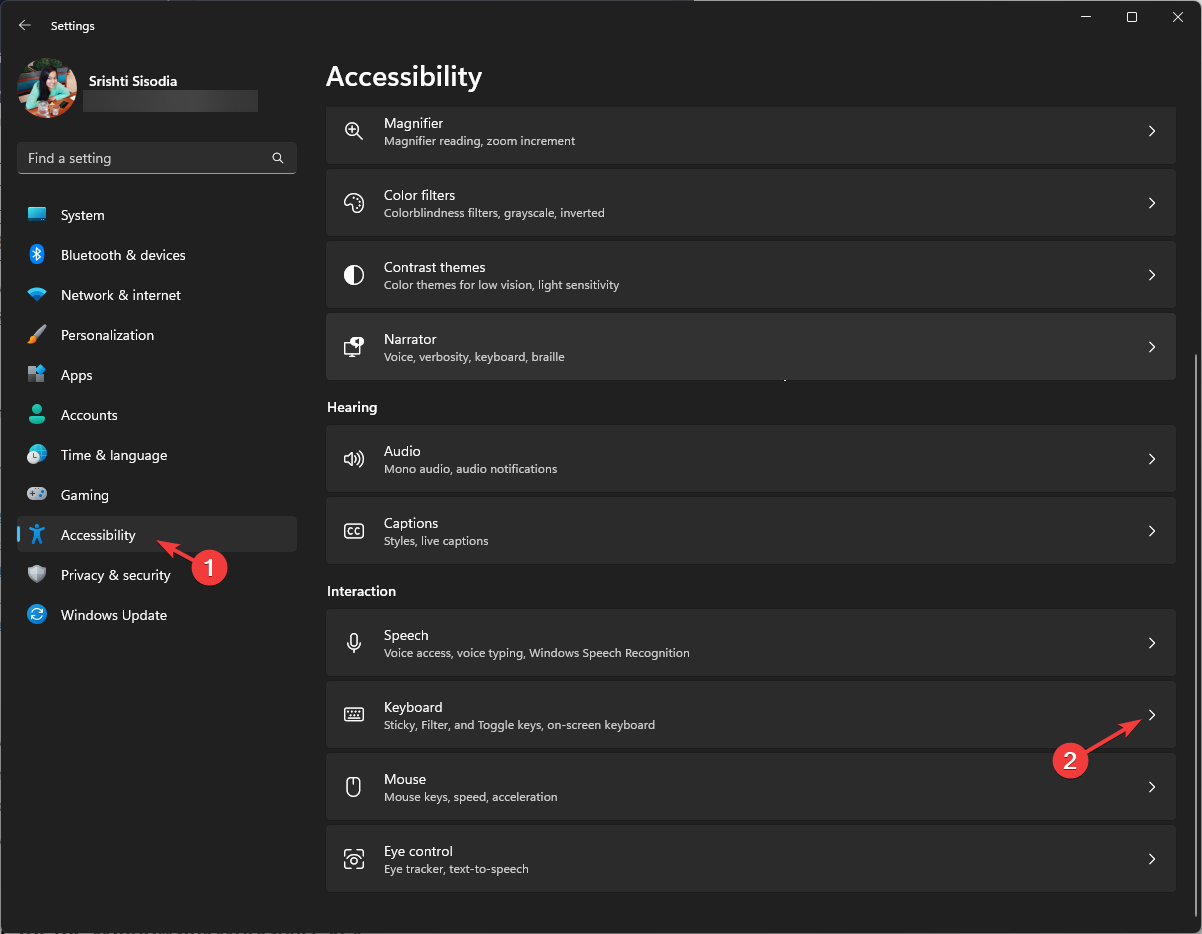Expand the Captions chevron arrow
Viewport: 1202px width, 934px height.
click(x=1152, y=531)
